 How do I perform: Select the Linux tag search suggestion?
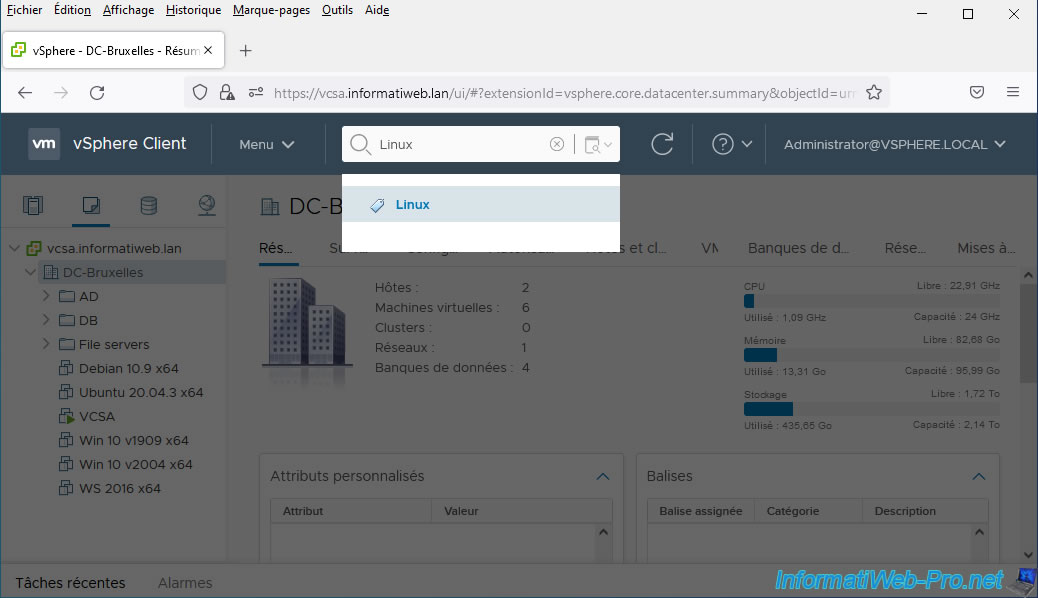coord(412,204)
